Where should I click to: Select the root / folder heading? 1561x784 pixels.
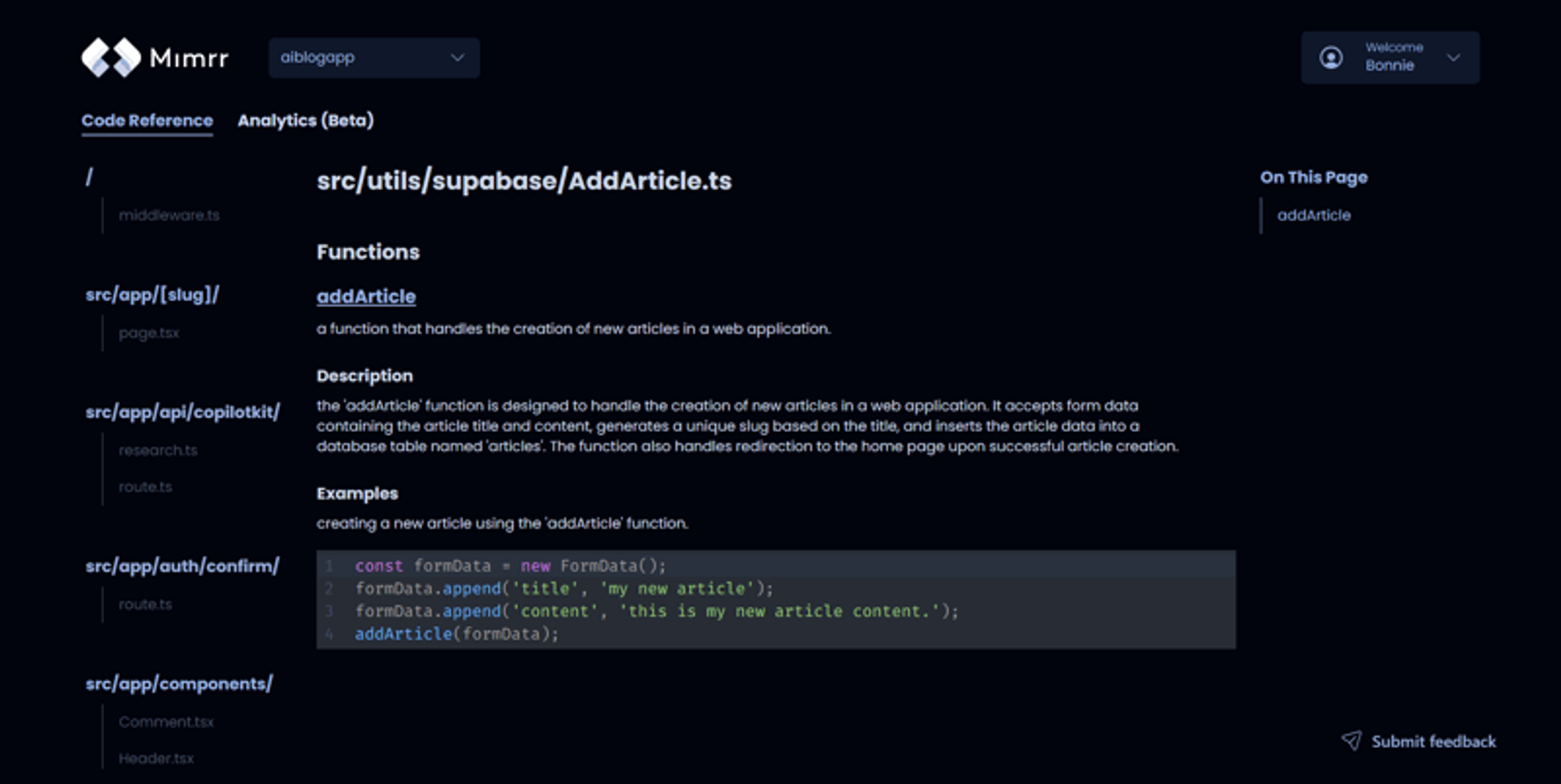[89, 178]
